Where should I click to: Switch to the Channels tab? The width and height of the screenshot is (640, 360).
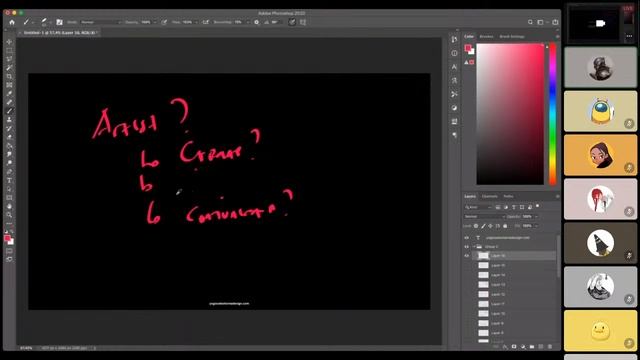489,196
